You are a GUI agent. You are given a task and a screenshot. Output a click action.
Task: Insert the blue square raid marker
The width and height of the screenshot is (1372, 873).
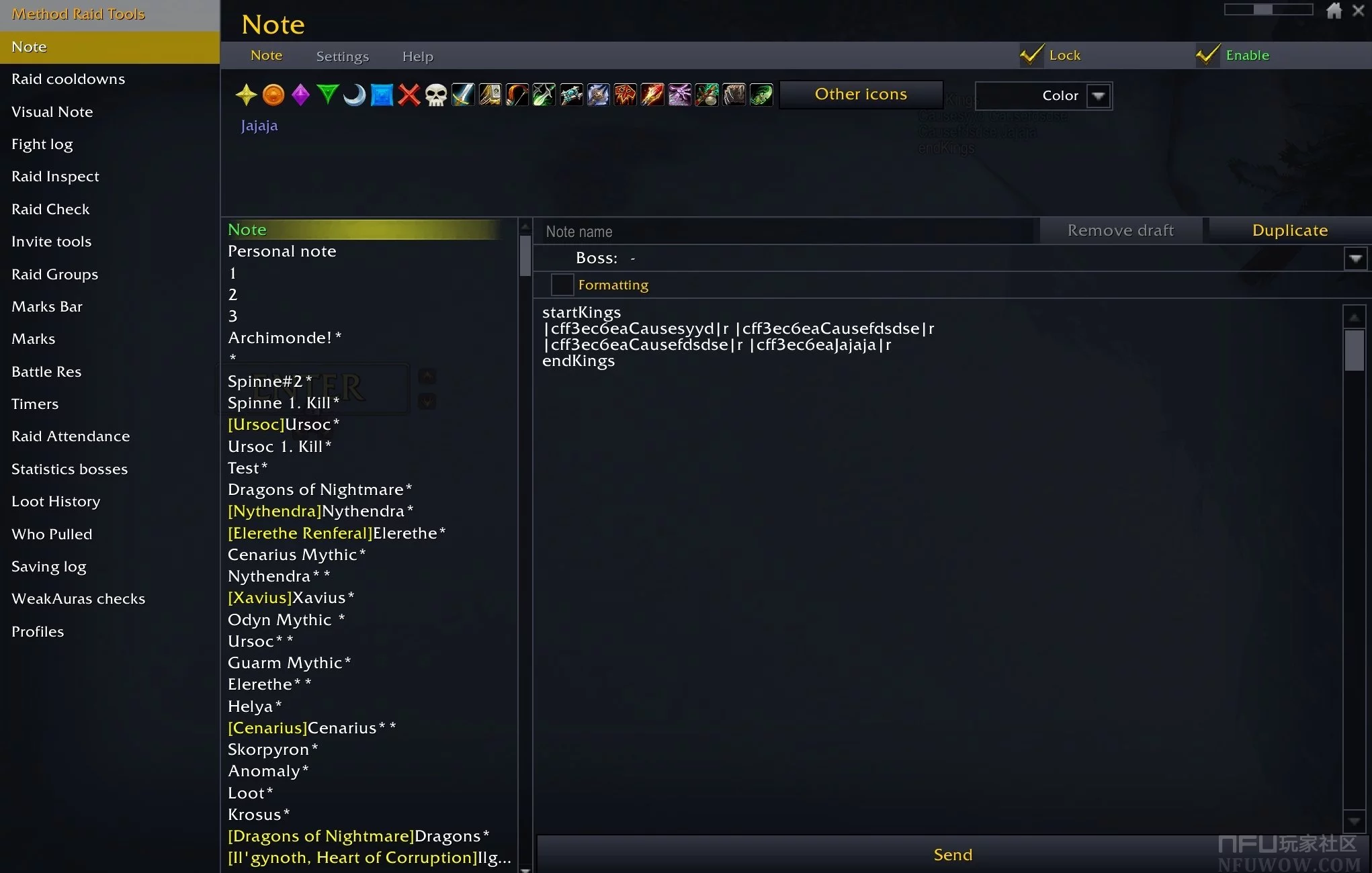point(382,95)
